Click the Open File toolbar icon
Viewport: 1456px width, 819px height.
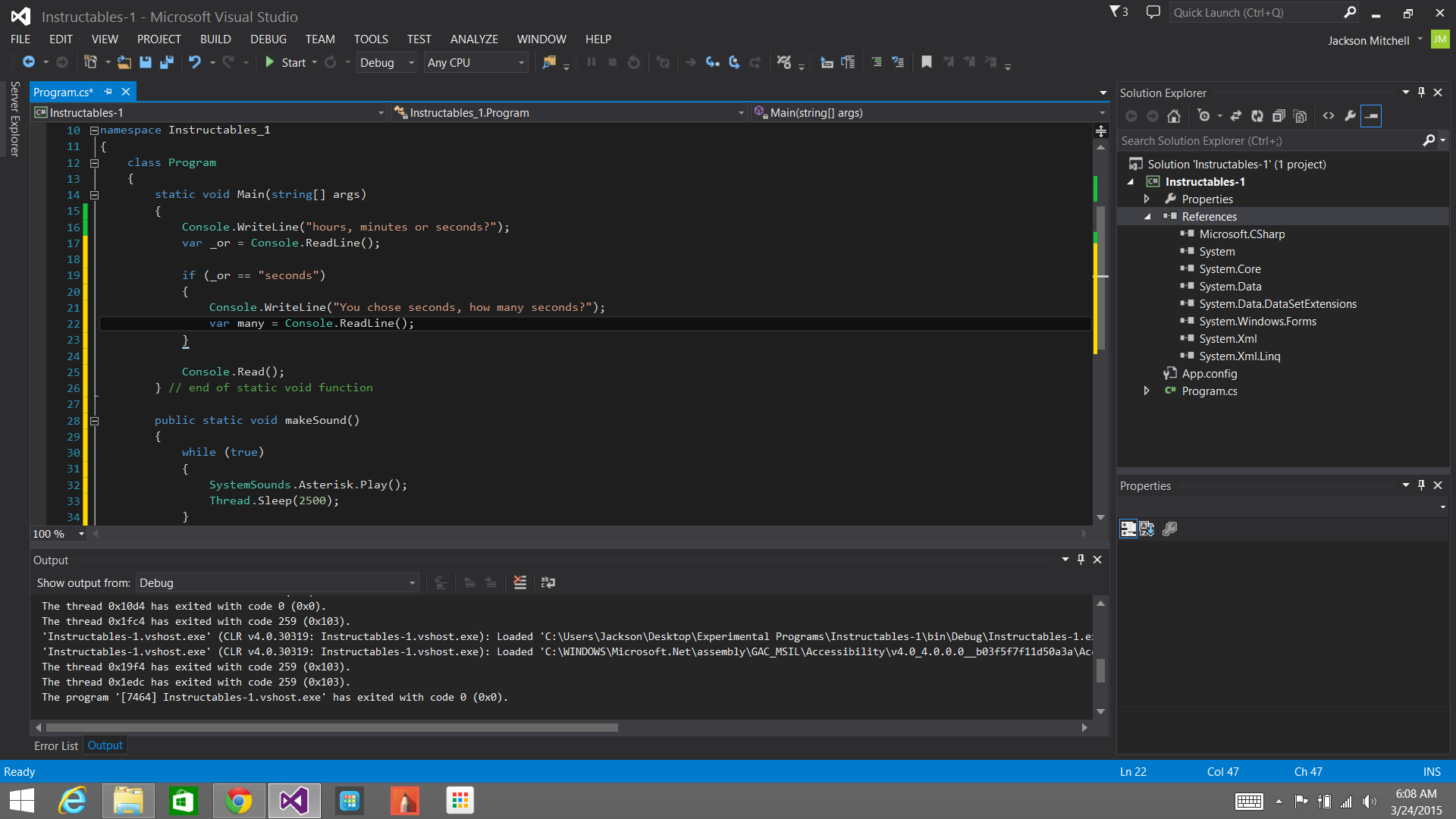click(124, 62)
